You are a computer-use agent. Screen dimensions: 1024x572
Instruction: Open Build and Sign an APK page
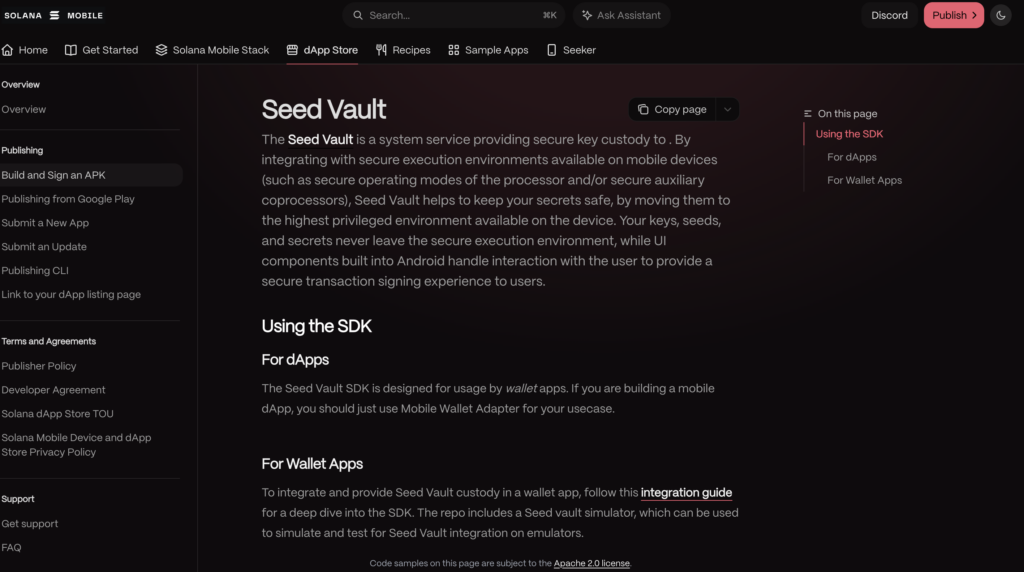[x=90, y=175]
